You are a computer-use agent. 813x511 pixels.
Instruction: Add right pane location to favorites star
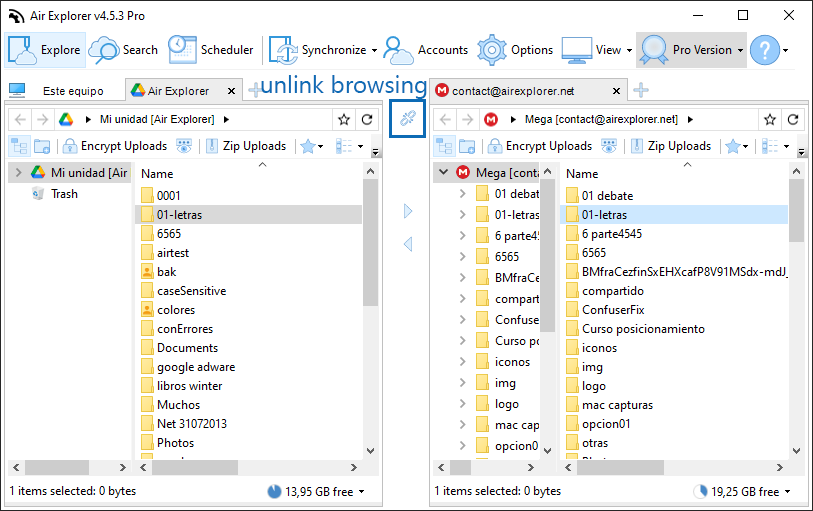click(770, 120)
